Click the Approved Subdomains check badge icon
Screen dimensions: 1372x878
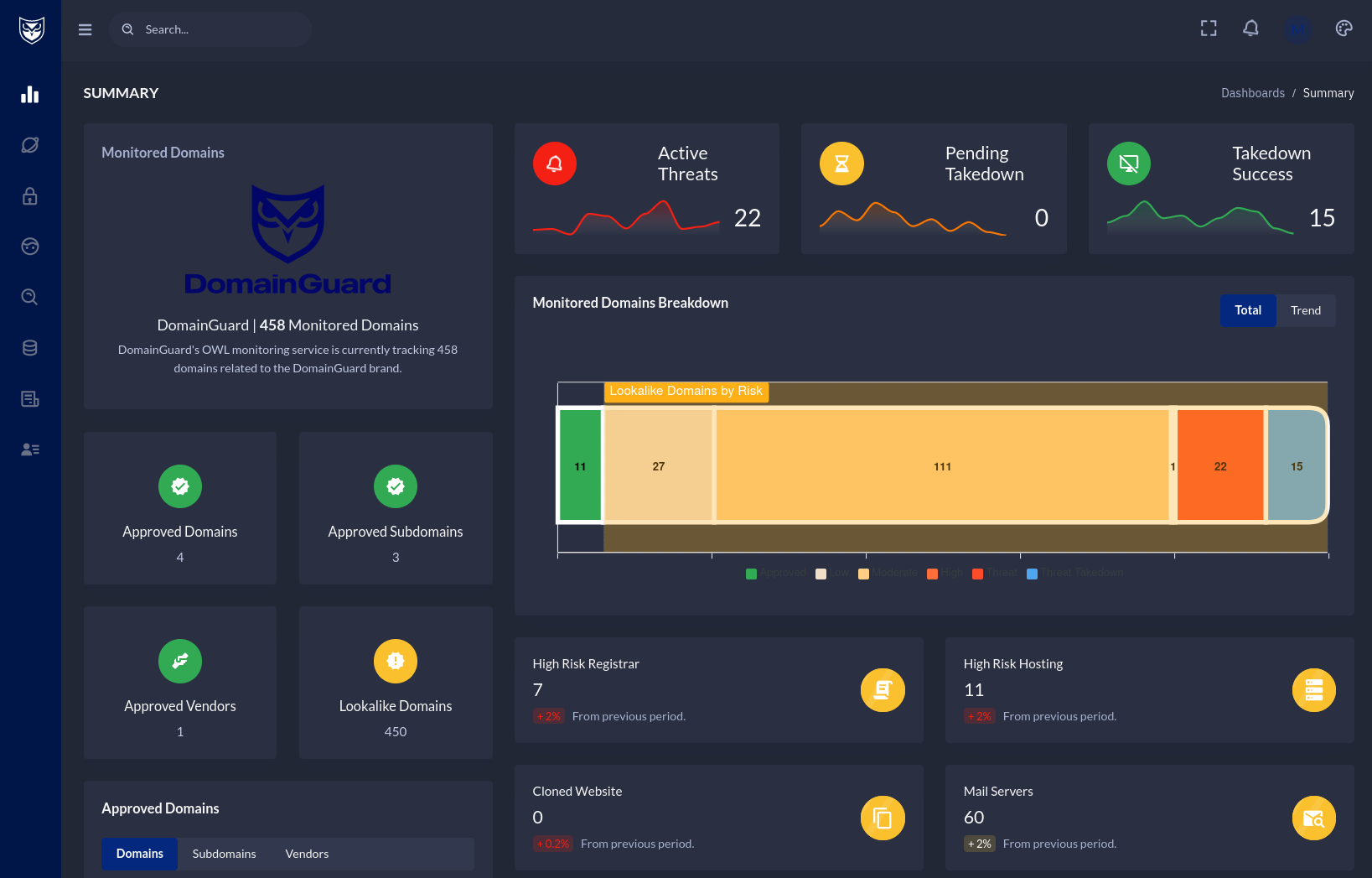click(x=396, y=486)
